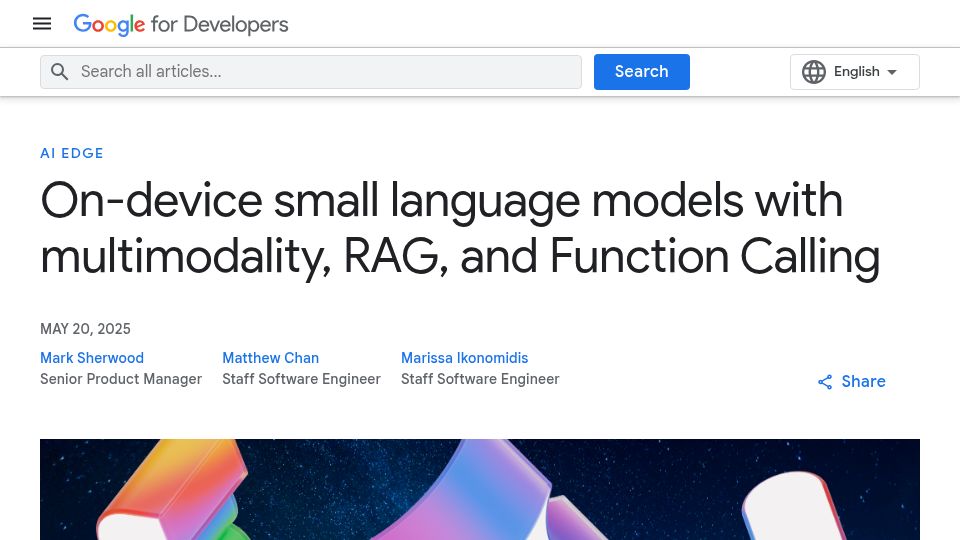Click the Share link text

coord(863,381)
